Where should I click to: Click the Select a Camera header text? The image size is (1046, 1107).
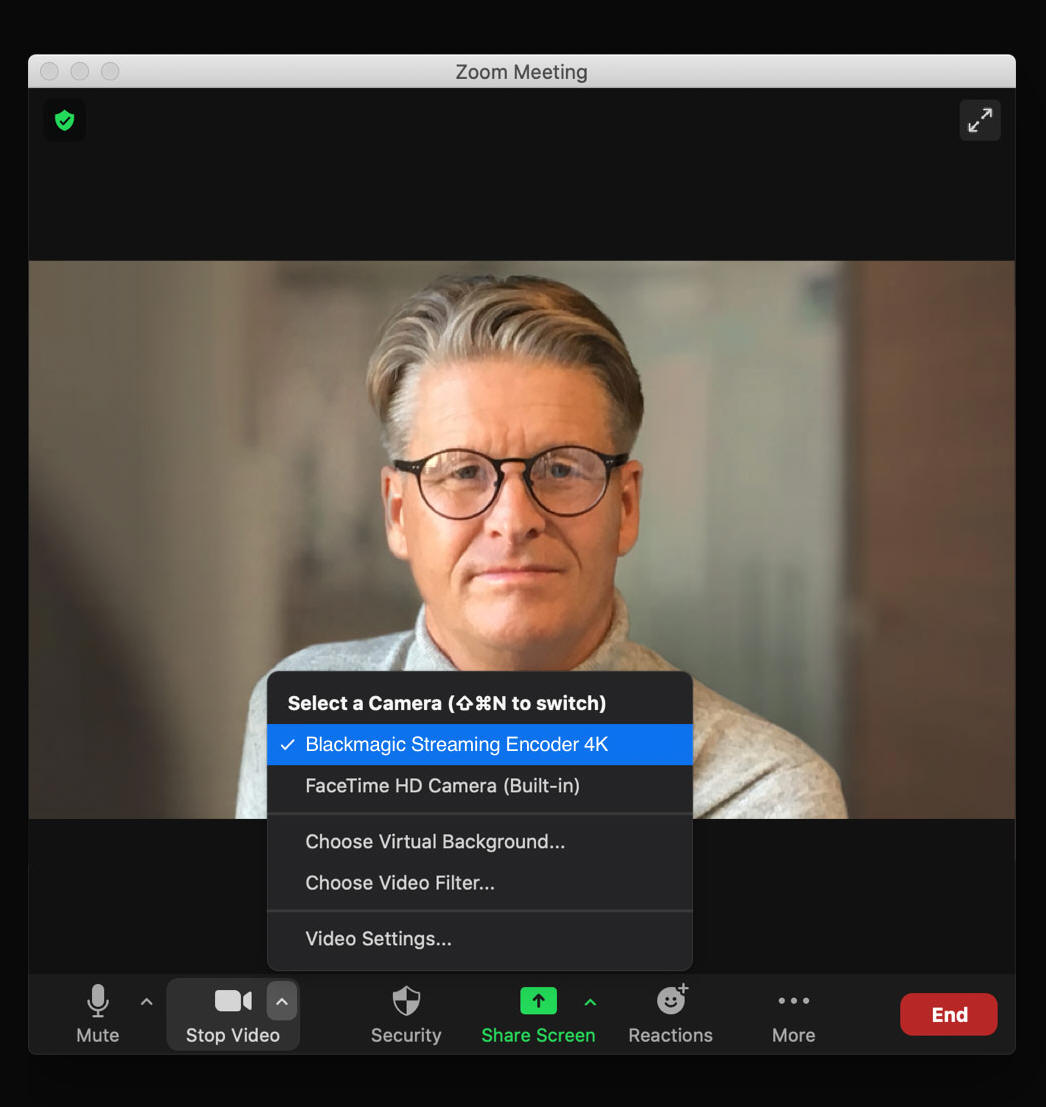(x=447, y=703)
